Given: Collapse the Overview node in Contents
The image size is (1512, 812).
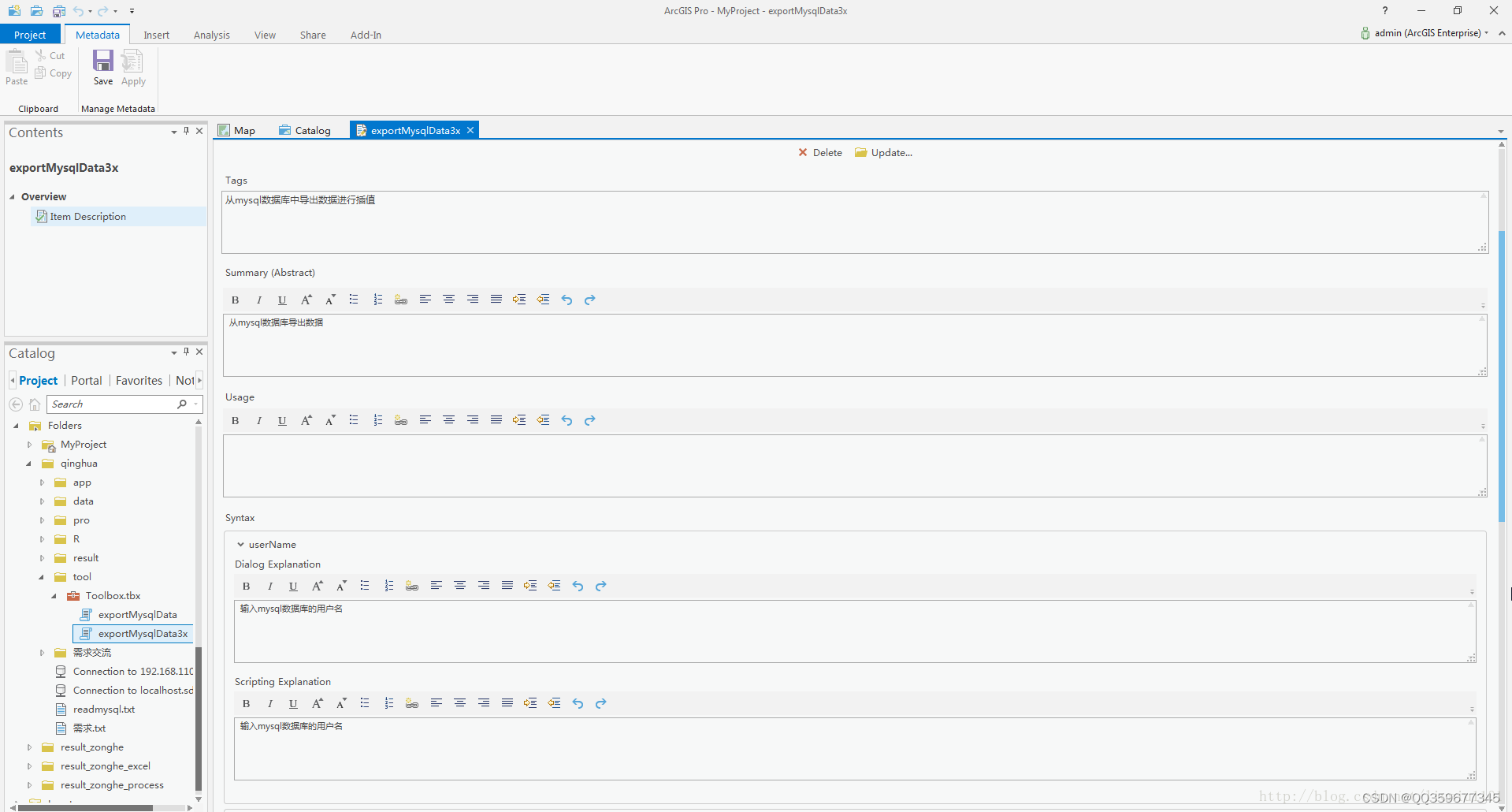Looking at the screenshot, I should click(12, 197).
